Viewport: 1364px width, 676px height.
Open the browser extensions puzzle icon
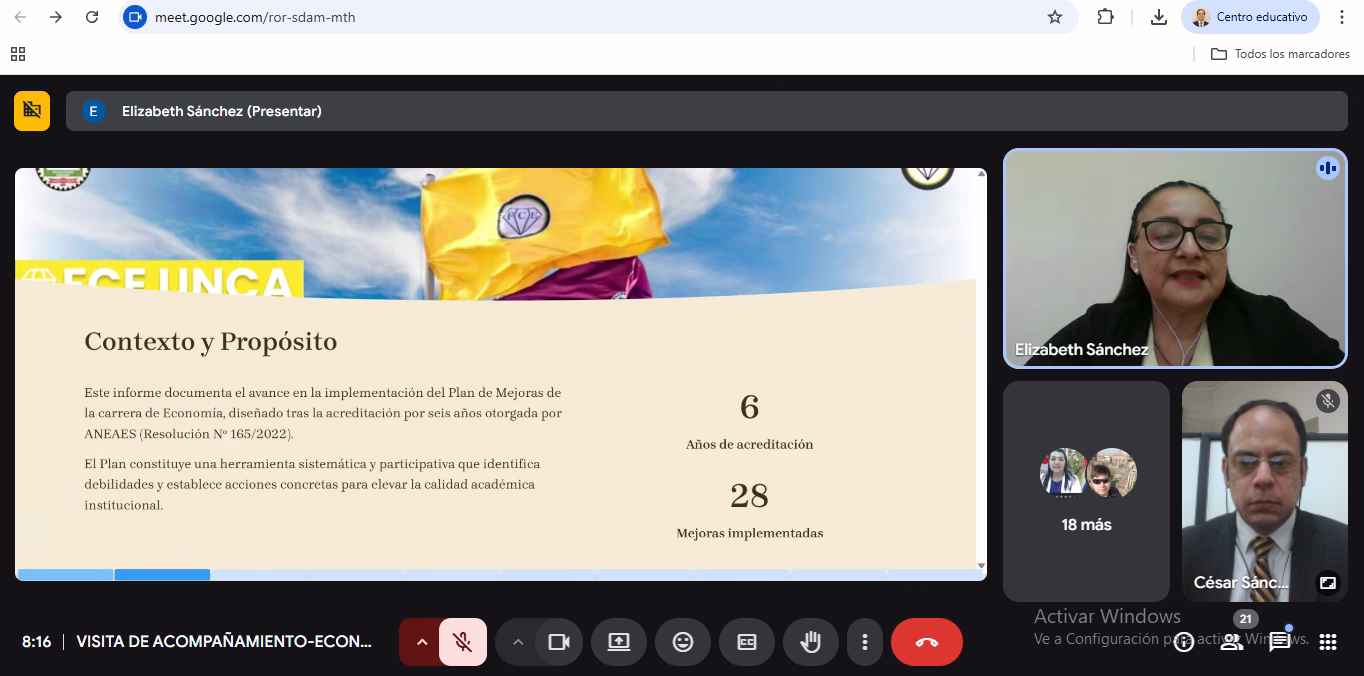coord(1105,17)
